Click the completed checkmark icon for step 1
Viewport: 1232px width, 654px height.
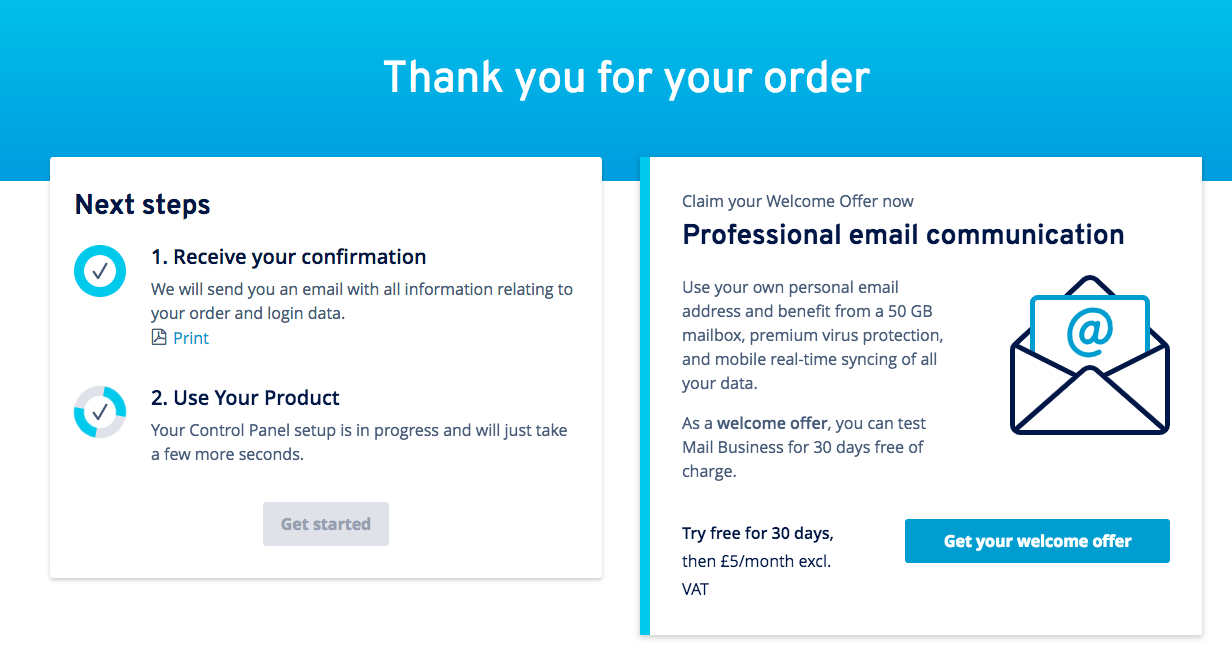100,271
